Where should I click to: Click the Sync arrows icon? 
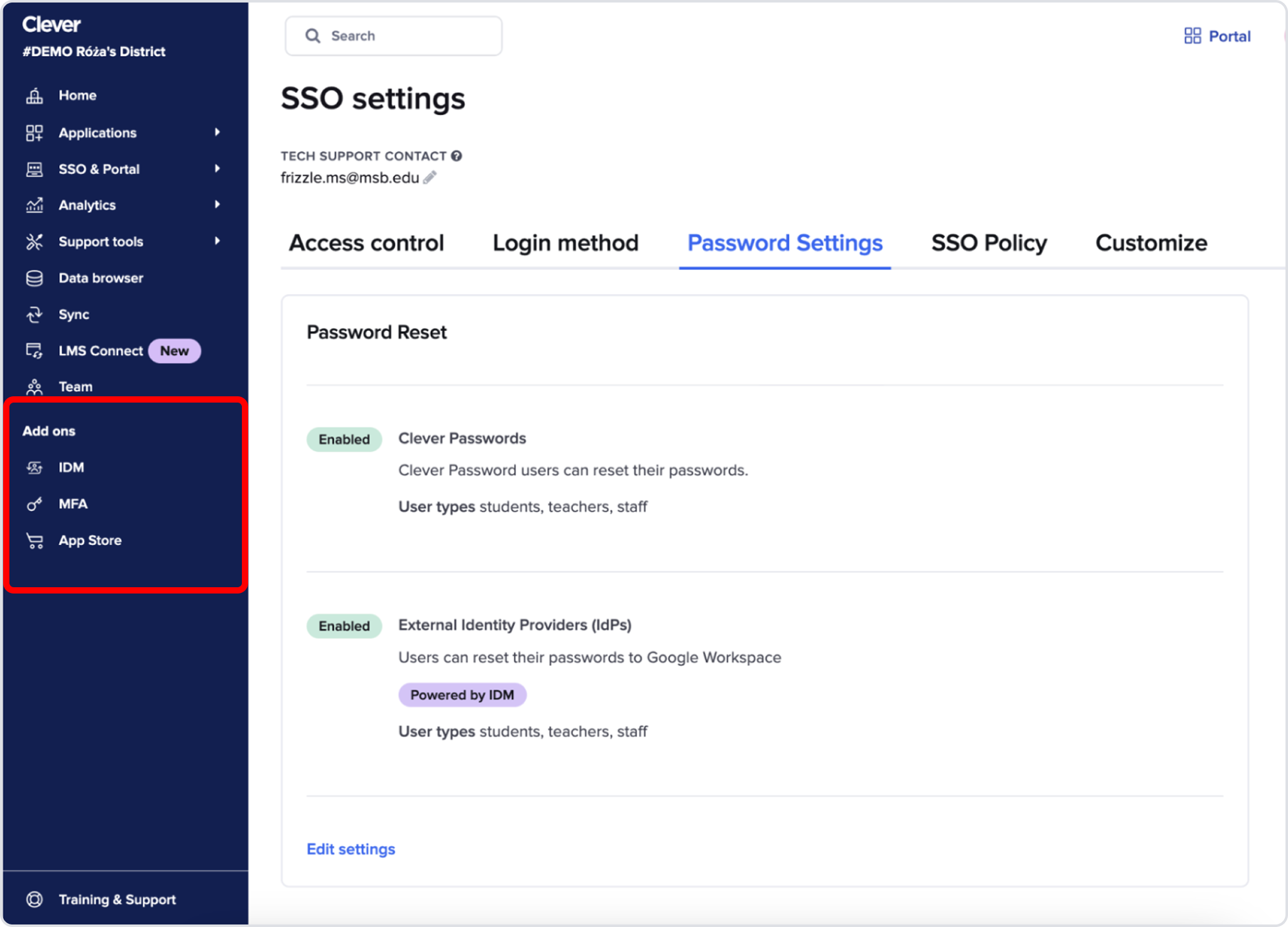(35, 315)
